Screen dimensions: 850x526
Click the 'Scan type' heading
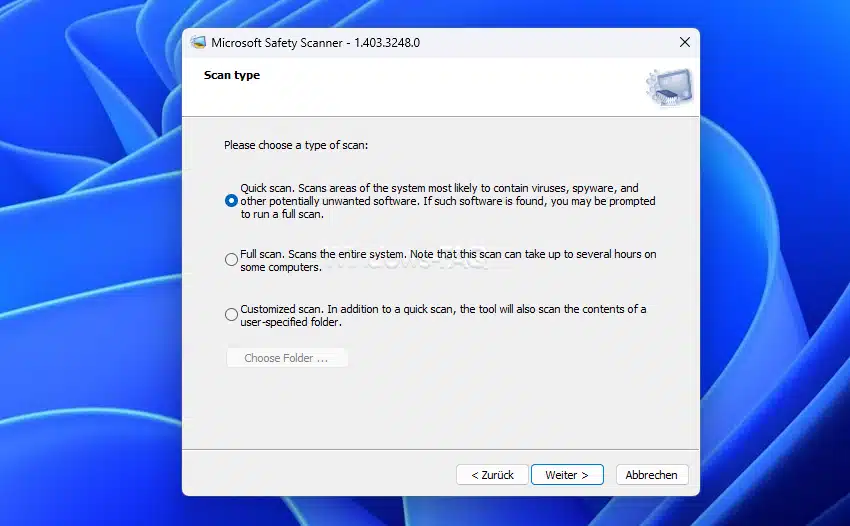[232, 75]
